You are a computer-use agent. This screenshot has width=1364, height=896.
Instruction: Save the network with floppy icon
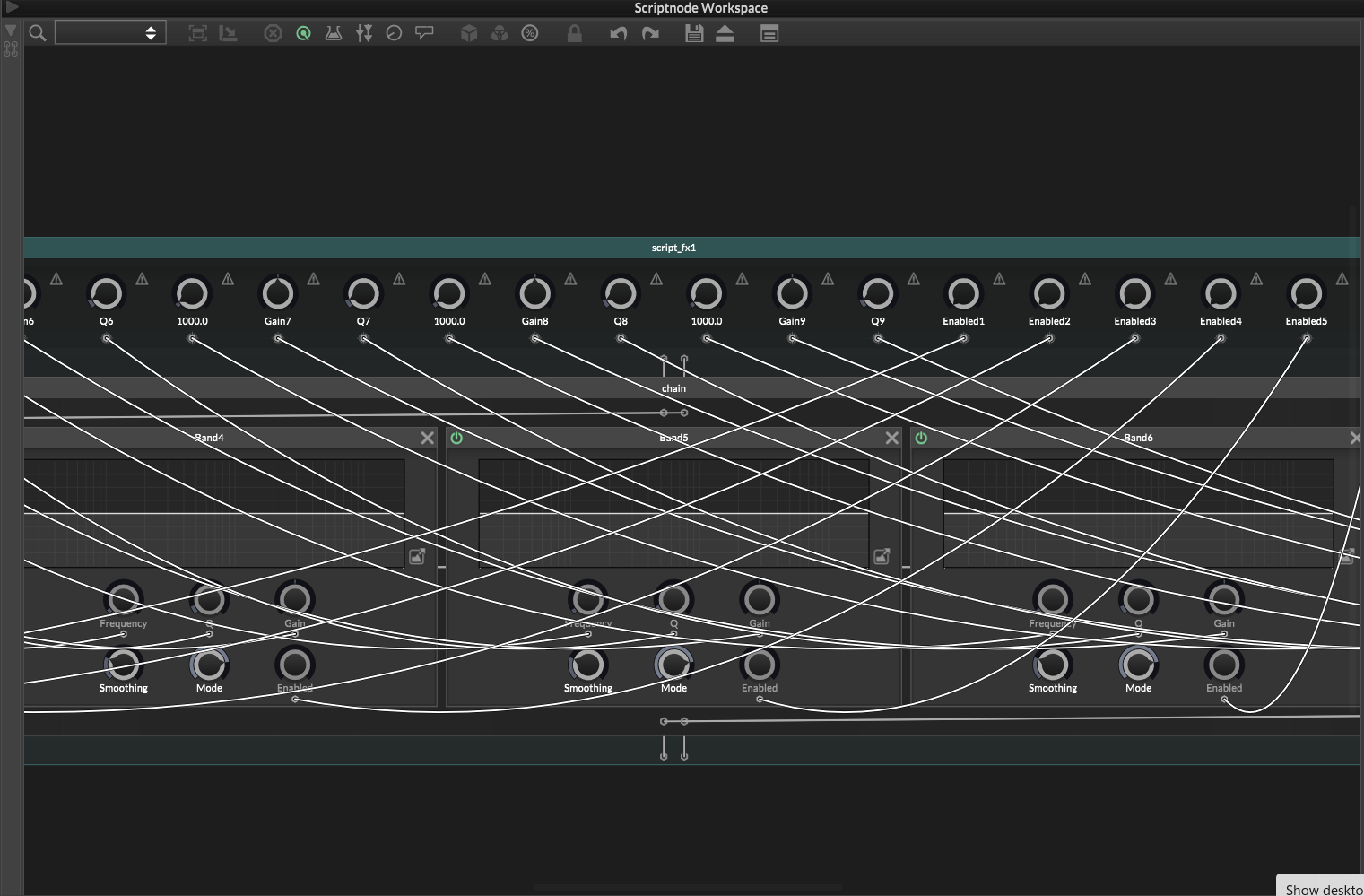click(x=694, y=33)
